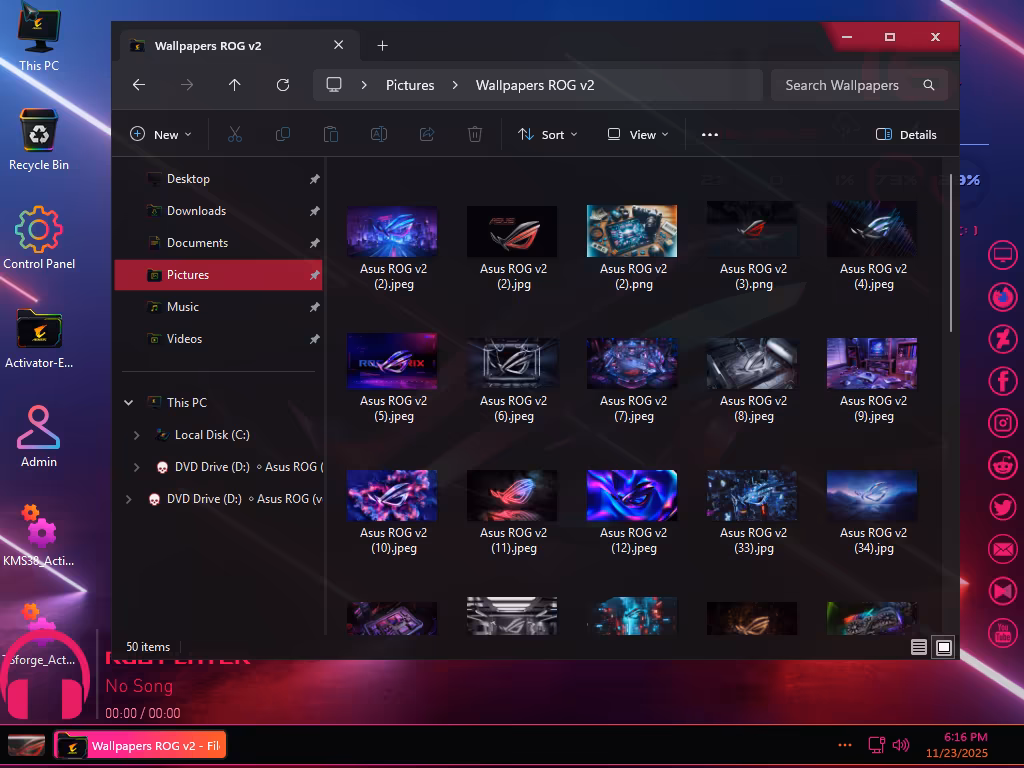
Task: Click the Delete trash can icon
Action: (x=475, y=135)
